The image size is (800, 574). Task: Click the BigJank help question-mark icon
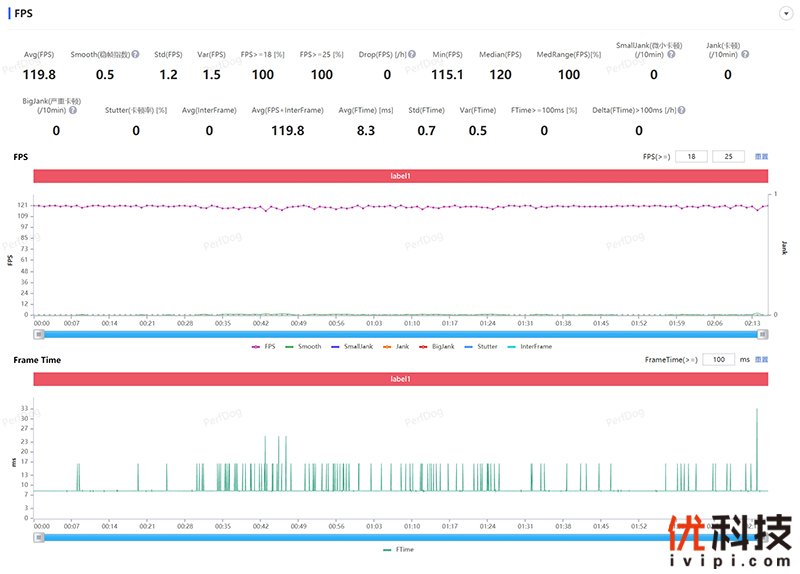pos(73,110)
